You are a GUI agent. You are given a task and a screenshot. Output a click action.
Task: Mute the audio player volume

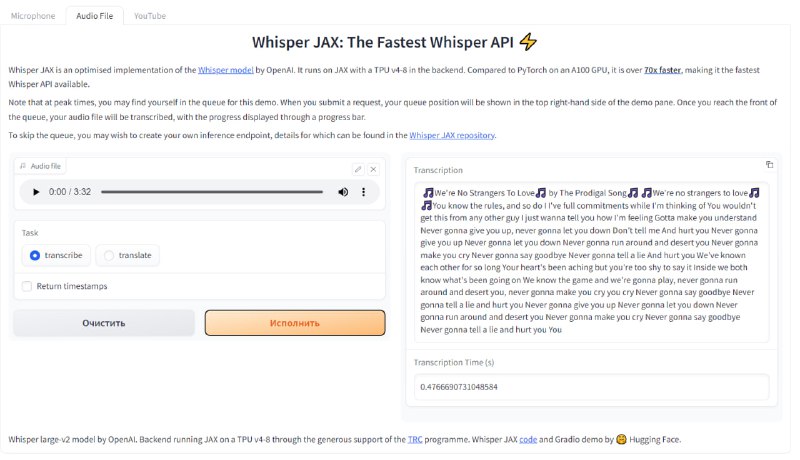click(343, 192)
